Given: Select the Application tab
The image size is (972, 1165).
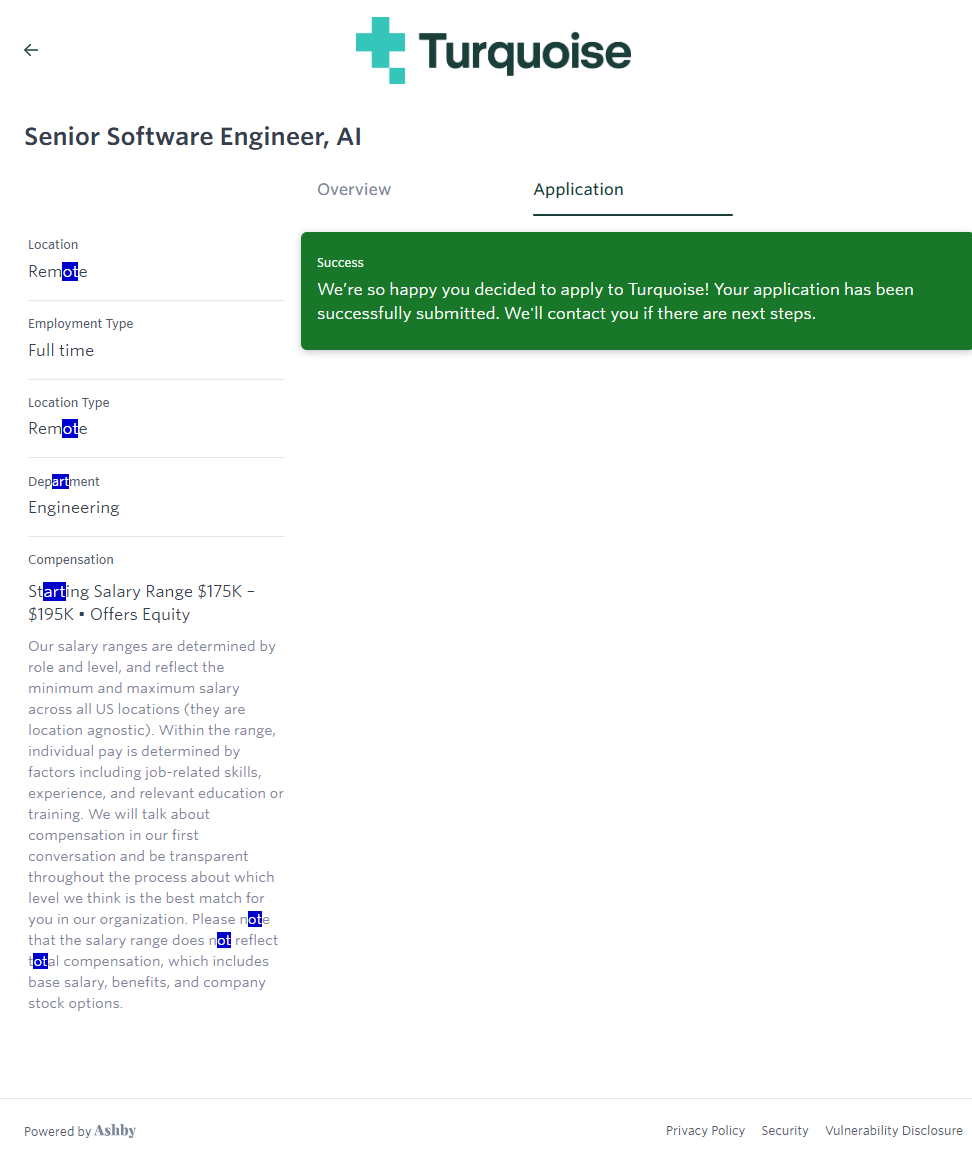Looking at the screenshot, I should pos(578,189).
